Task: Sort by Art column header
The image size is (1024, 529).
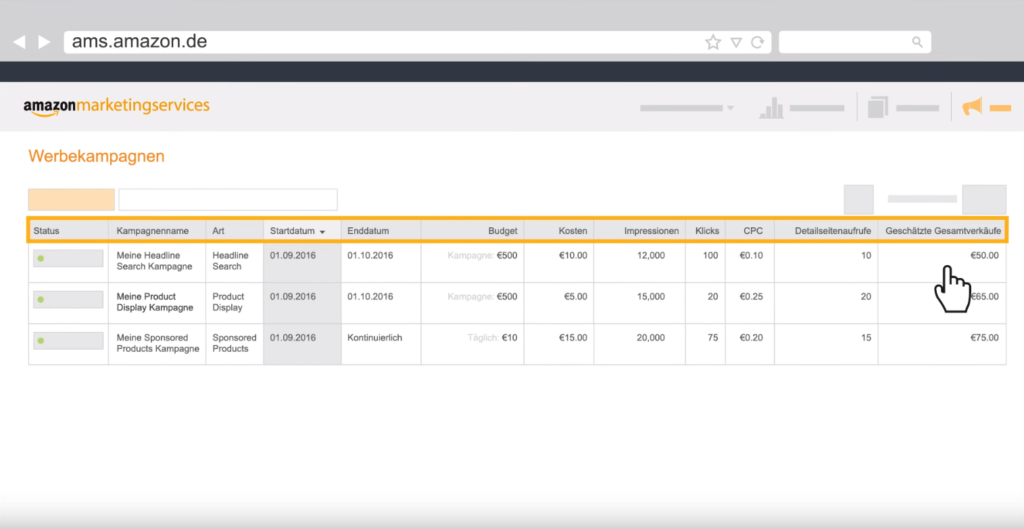Action: [x=218, y=231]
